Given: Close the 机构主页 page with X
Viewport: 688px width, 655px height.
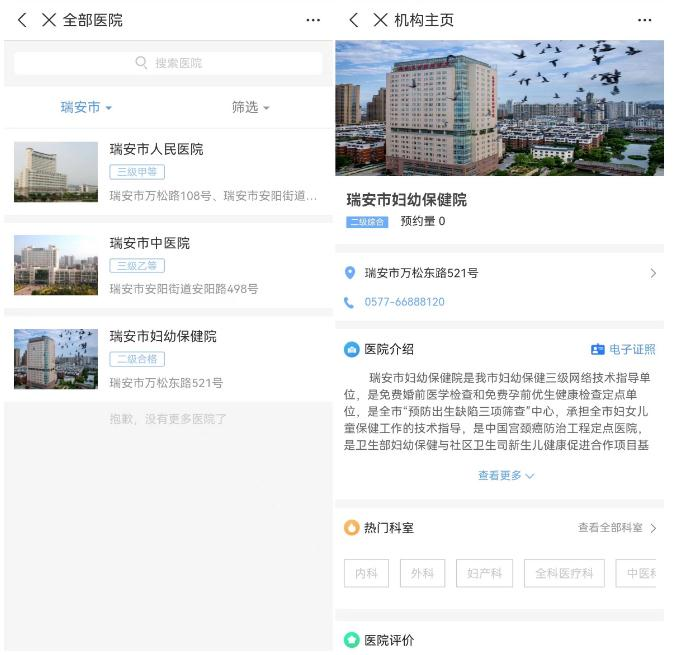Looking at the screenshot, I should tap(379, 20).
